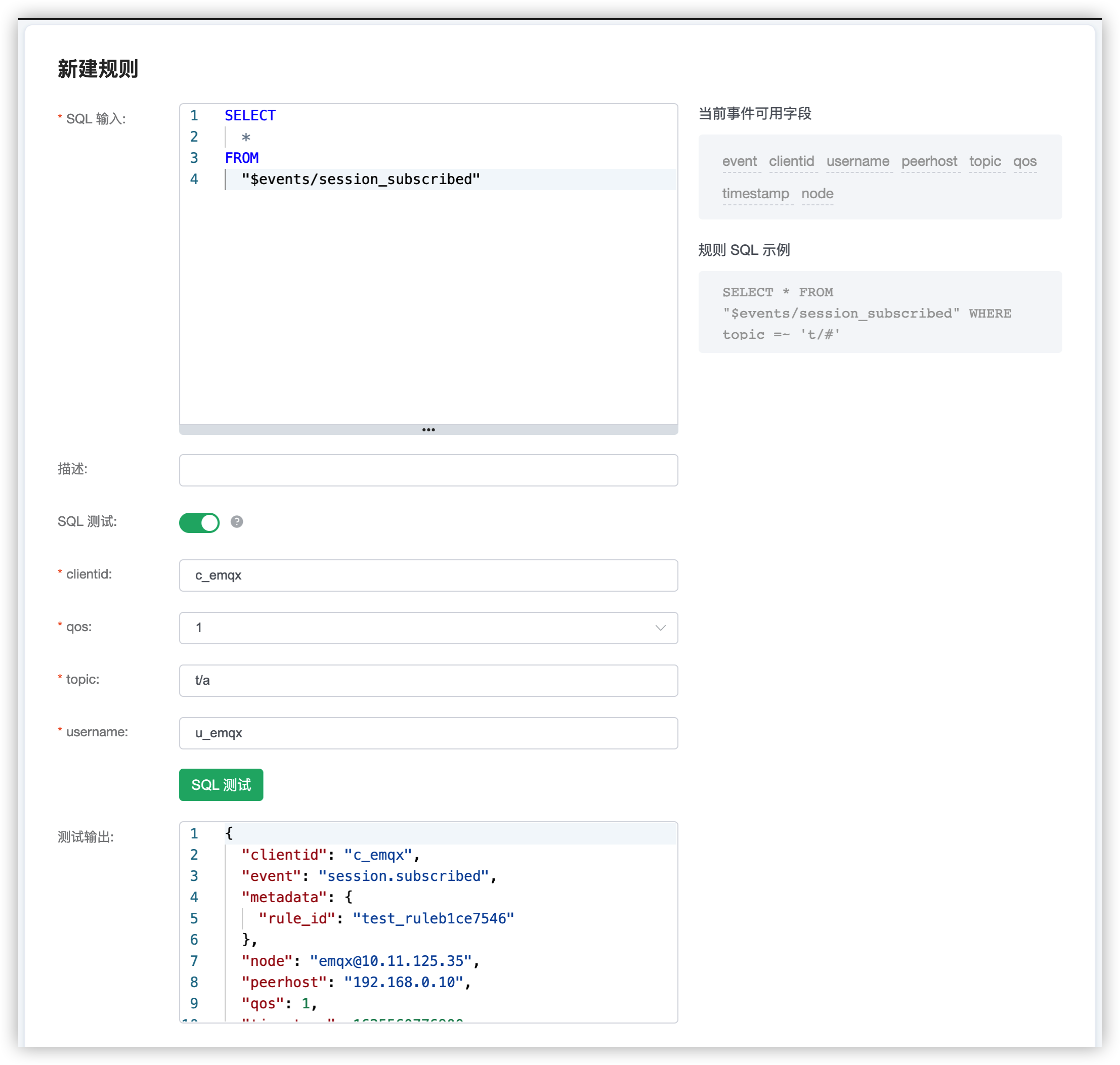The width and height of the screenshot is (1120, 1065).
Task: Click the clientid input containing c_emqx
Action: point(428,575)
